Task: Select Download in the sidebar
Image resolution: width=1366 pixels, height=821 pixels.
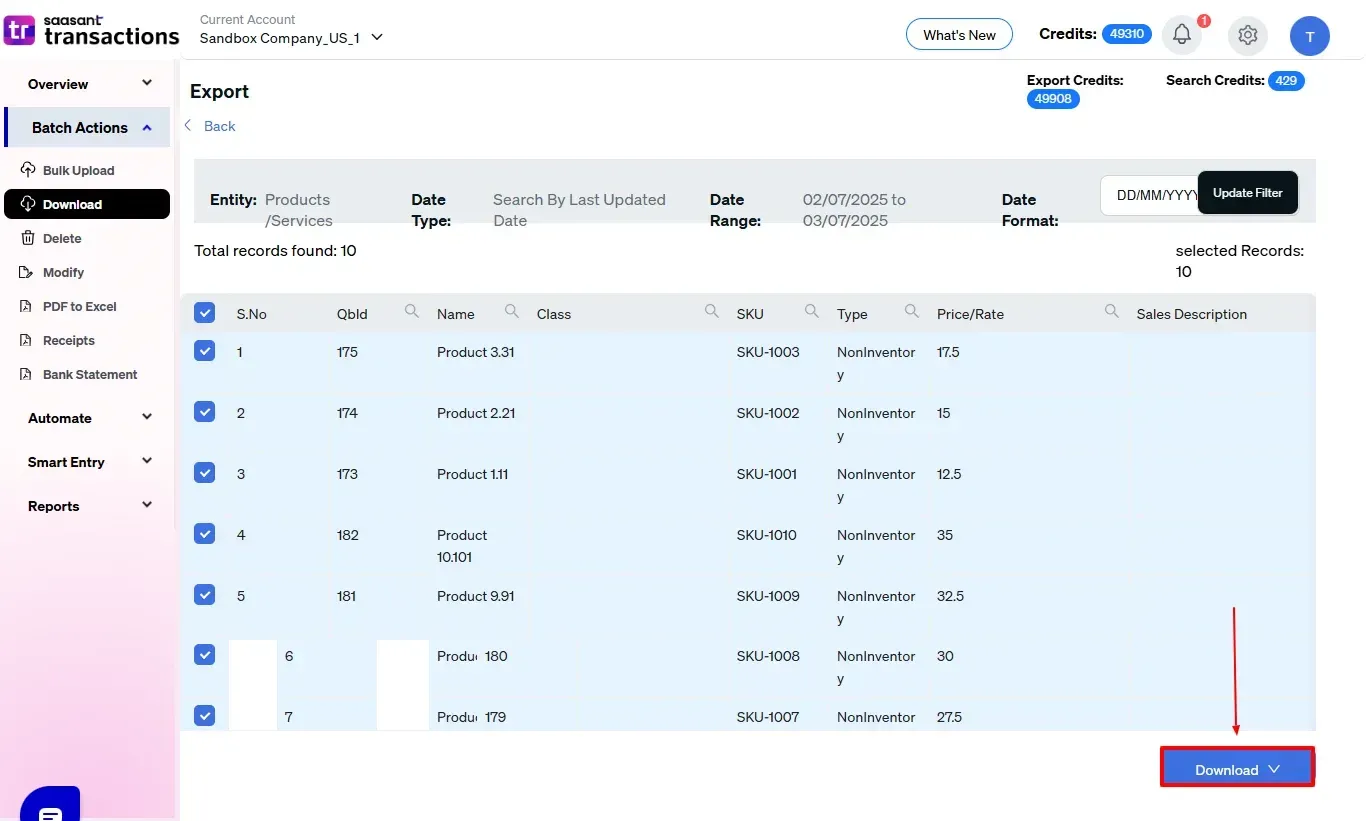Action: (x=87, y=204)
